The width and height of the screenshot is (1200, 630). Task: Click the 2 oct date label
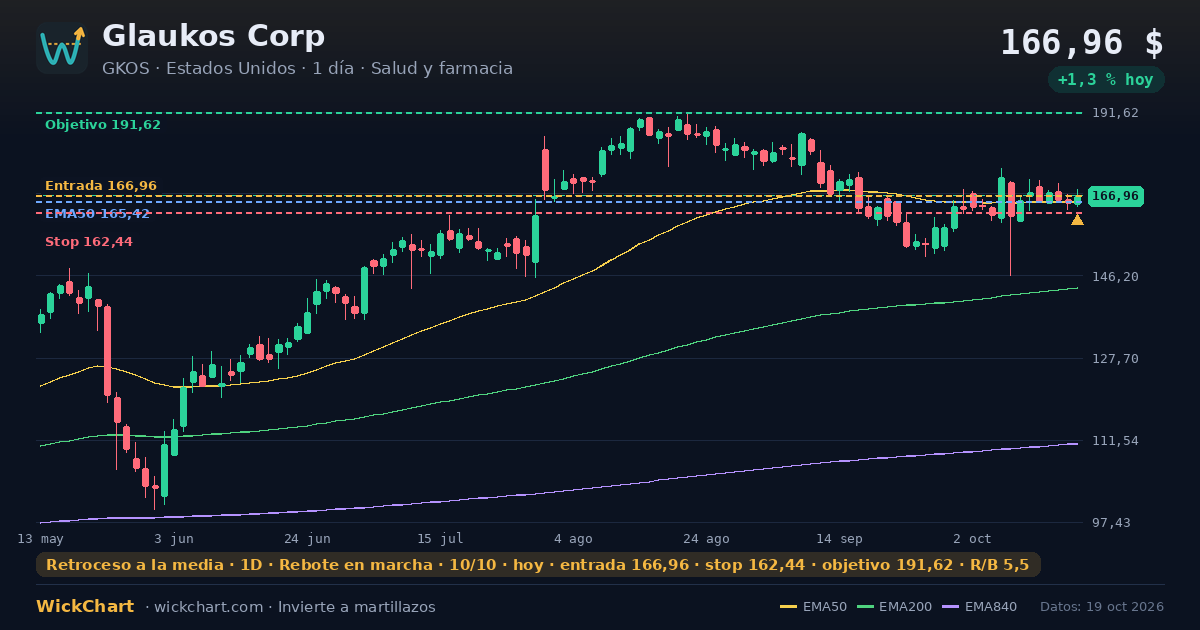tap(972, 538)
